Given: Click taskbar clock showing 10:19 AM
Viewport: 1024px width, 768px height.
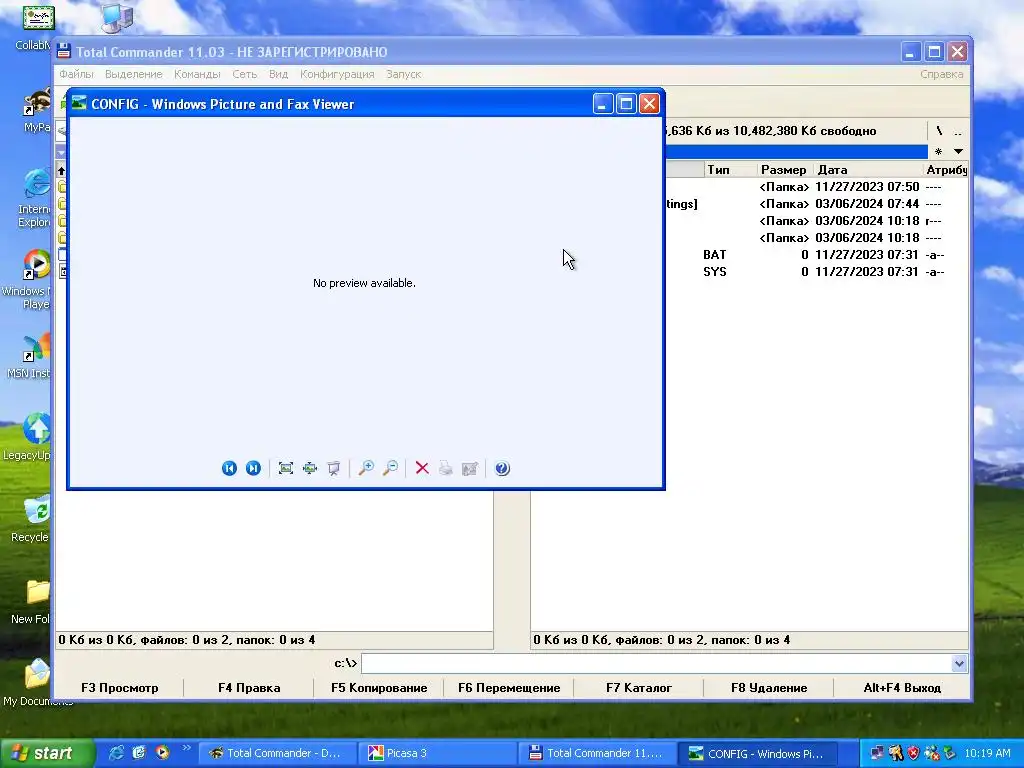Looking at the screenshot, I should (987, 753).
